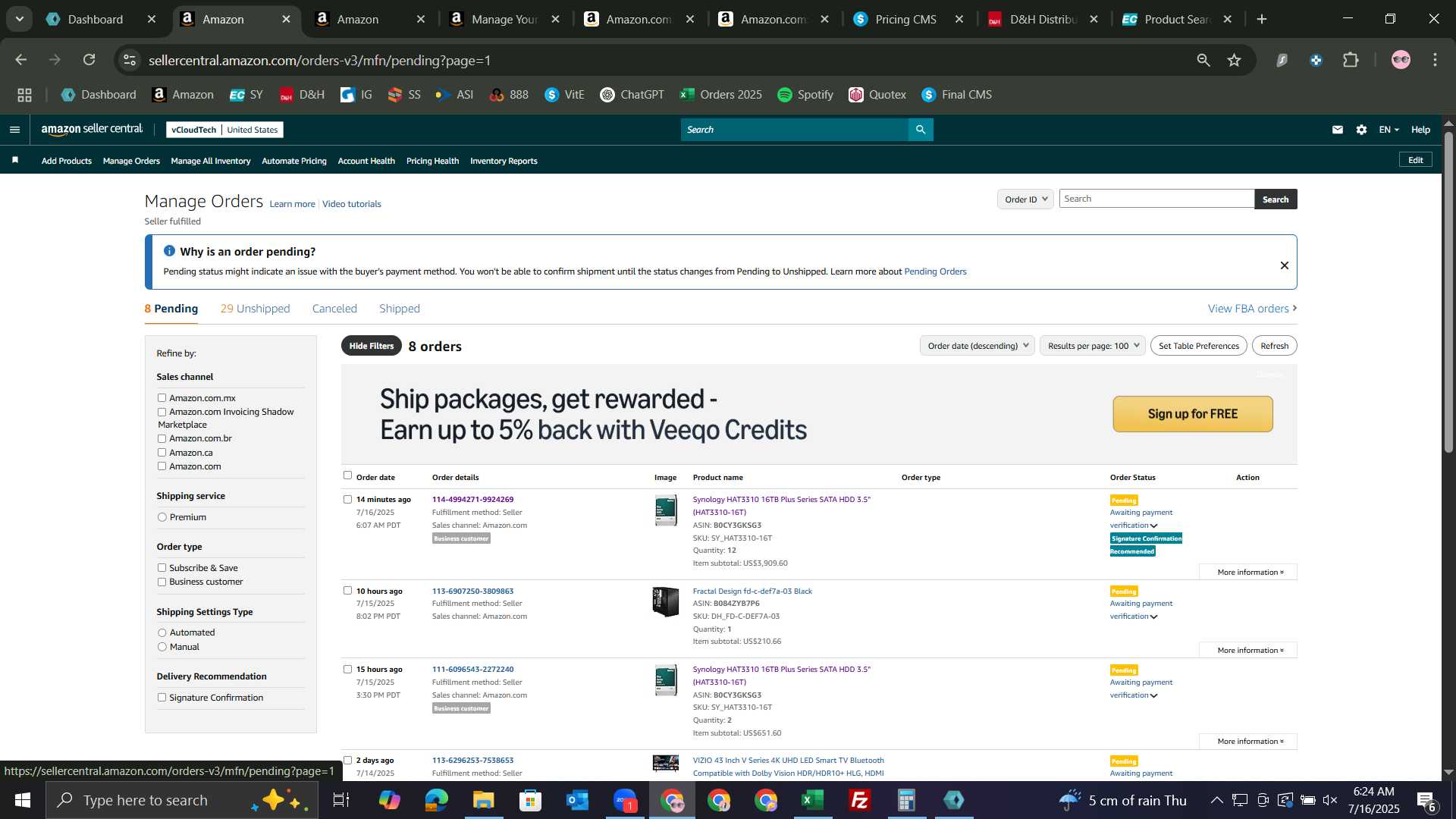Image resolution: width=1456 pixels, height=819 pixels.
Task: Tick the select-all orders header checkbox
Action: (347, 475)
